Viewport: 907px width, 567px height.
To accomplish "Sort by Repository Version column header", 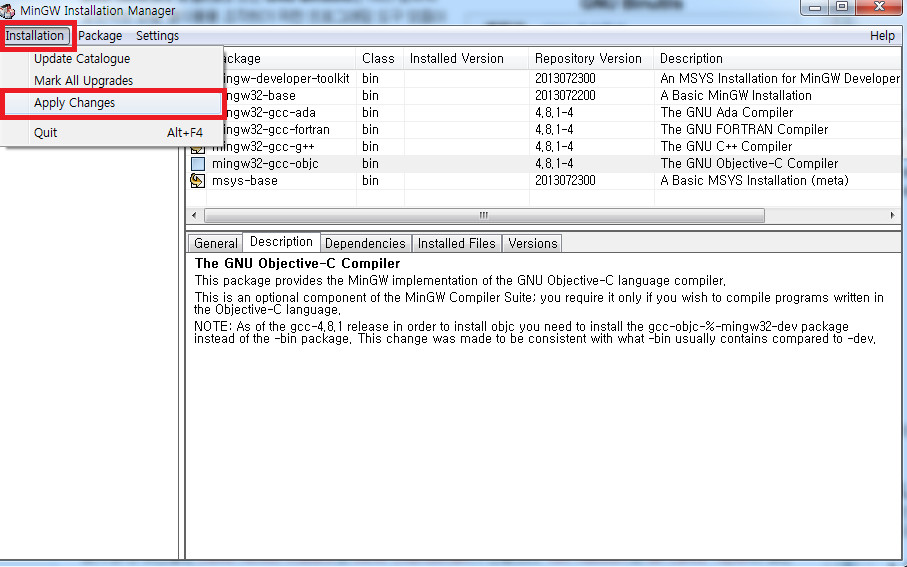I will click(x=591, y=58).
